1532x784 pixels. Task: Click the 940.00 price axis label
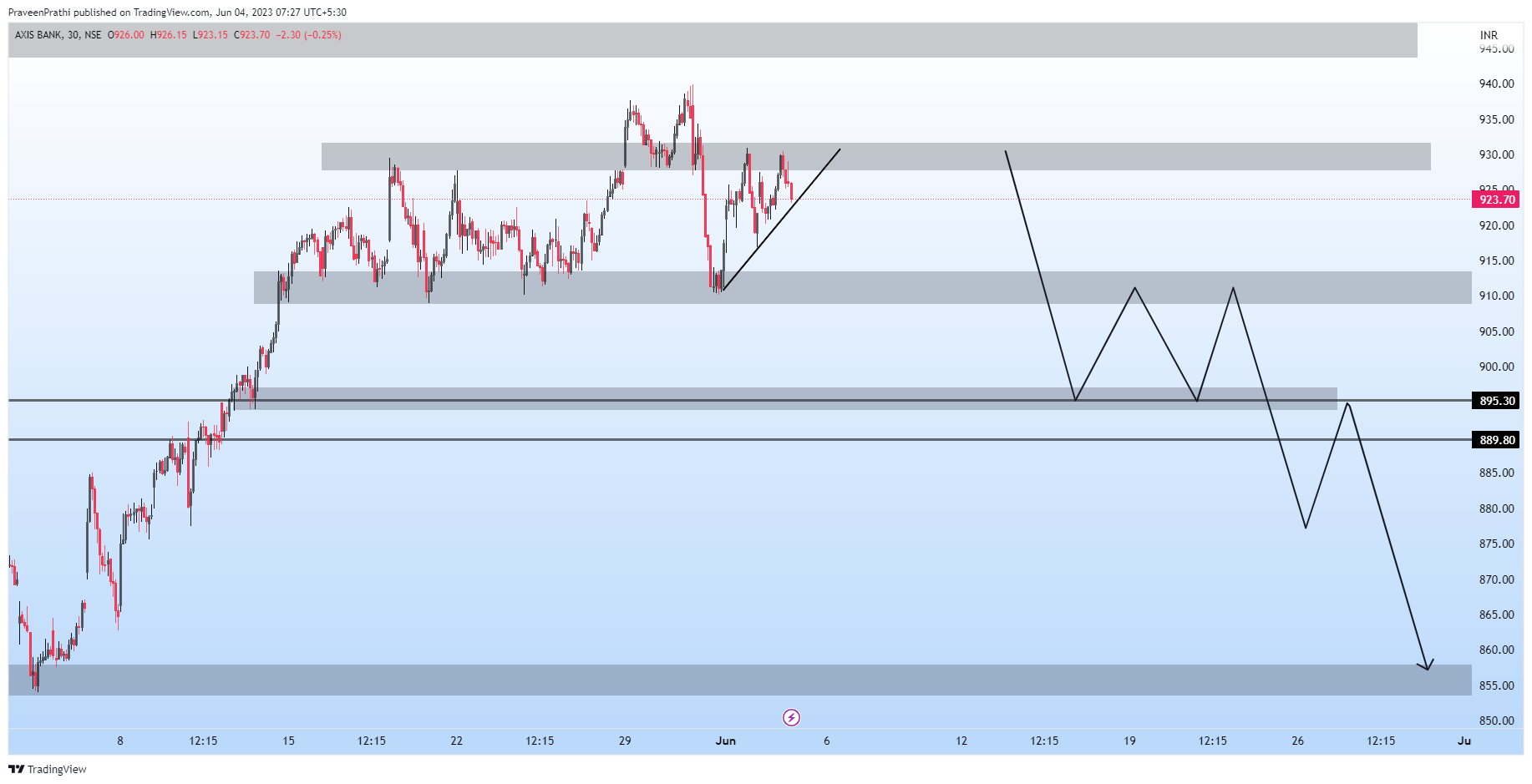click(1496, 83)
